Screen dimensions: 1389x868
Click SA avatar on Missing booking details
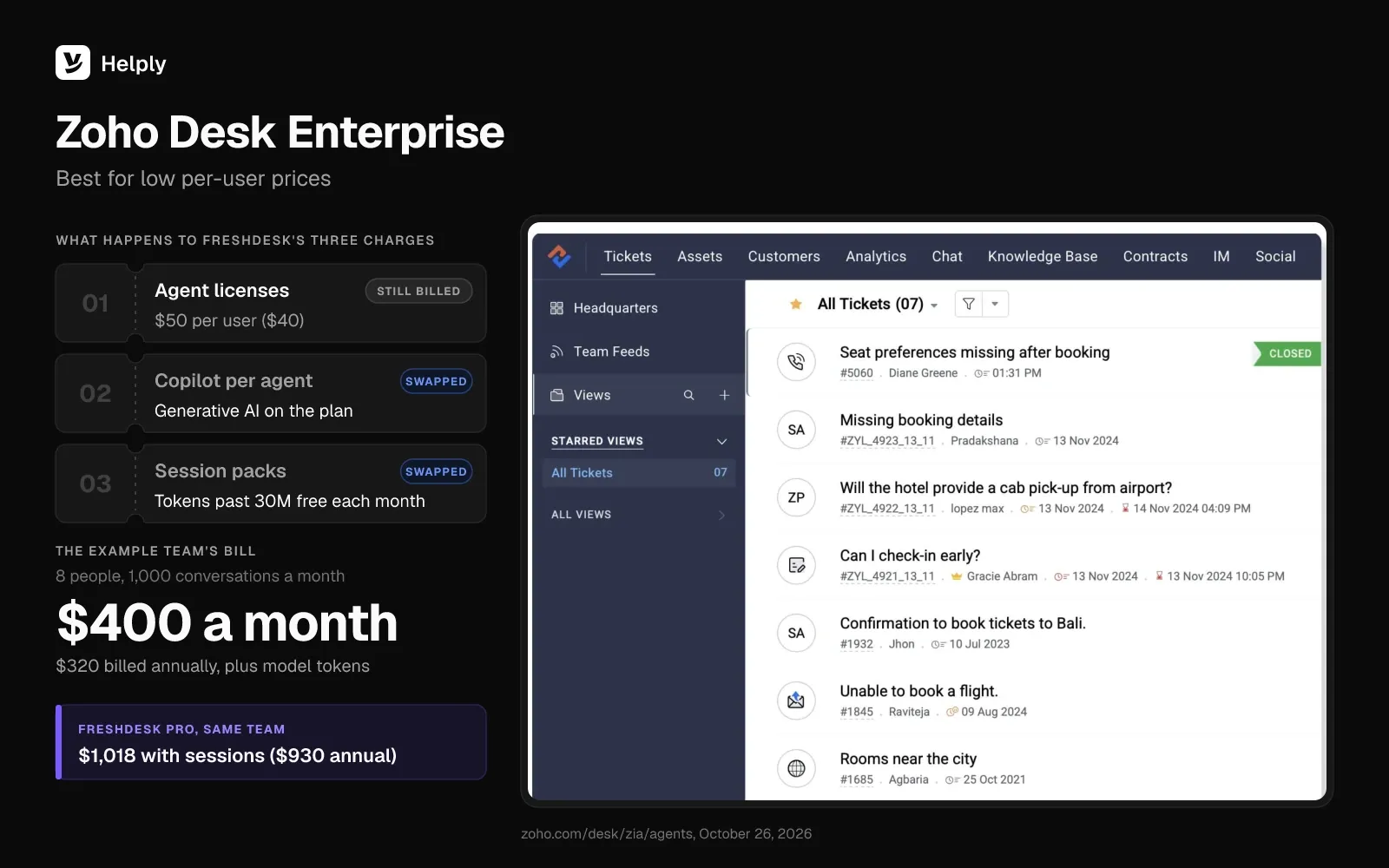click(x=796, y=430)
